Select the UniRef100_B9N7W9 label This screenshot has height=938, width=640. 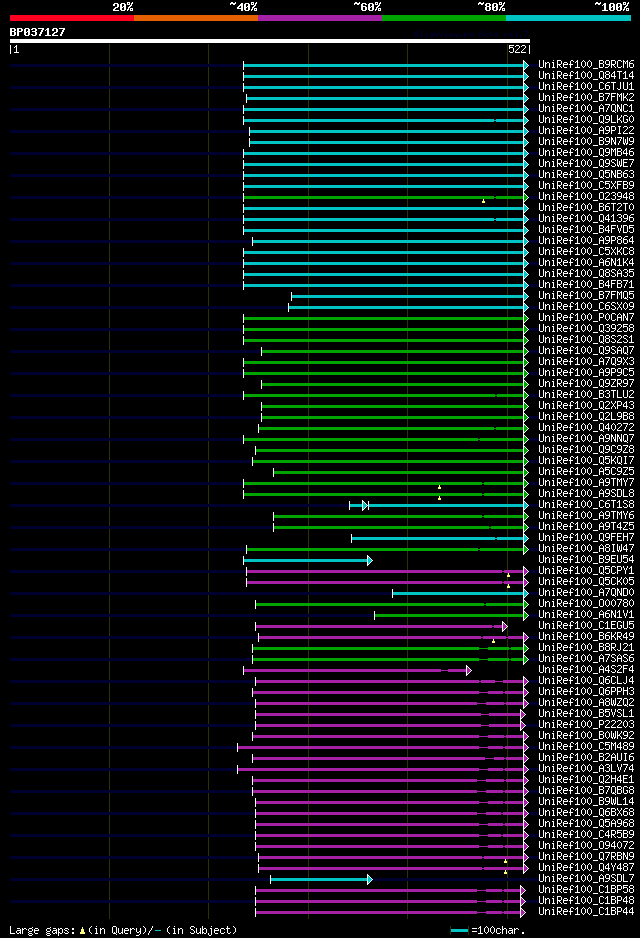coord(586,142)
